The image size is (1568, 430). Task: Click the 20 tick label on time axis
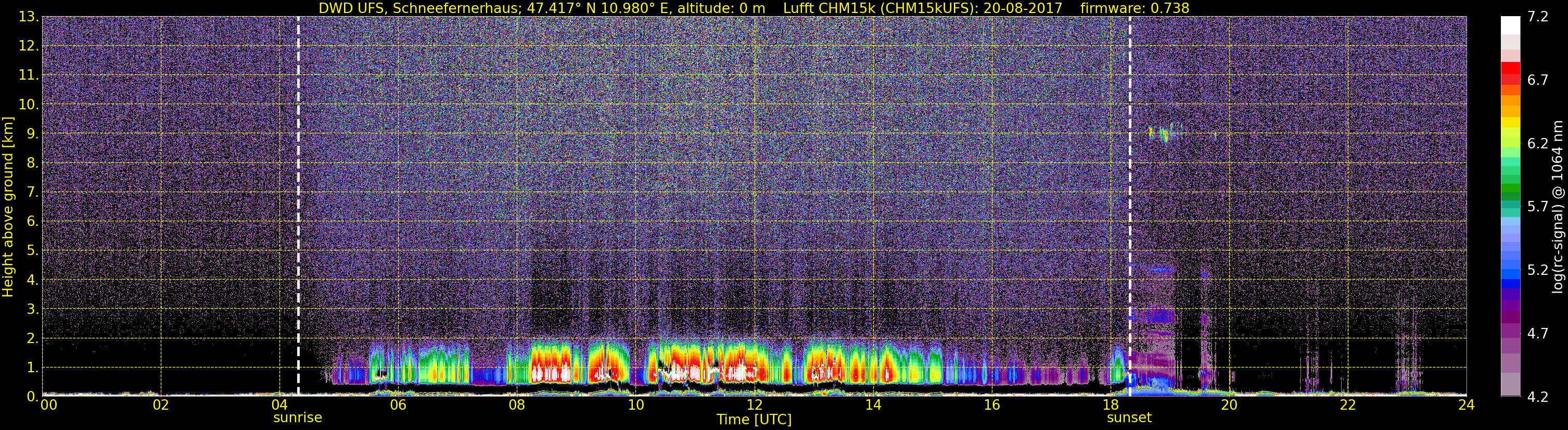coord(1229,405)
